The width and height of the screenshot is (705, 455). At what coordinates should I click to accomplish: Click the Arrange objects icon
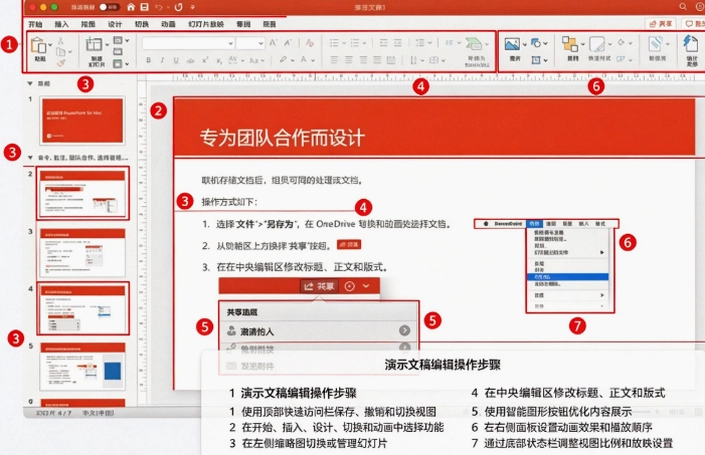570,44
